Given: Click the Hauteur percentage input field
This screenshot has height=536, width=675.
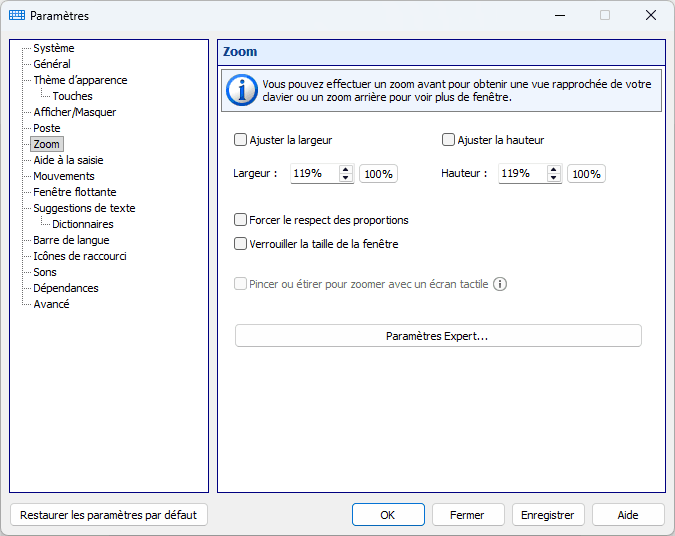Looking at the screenshot, I should (x=523, y=174).
